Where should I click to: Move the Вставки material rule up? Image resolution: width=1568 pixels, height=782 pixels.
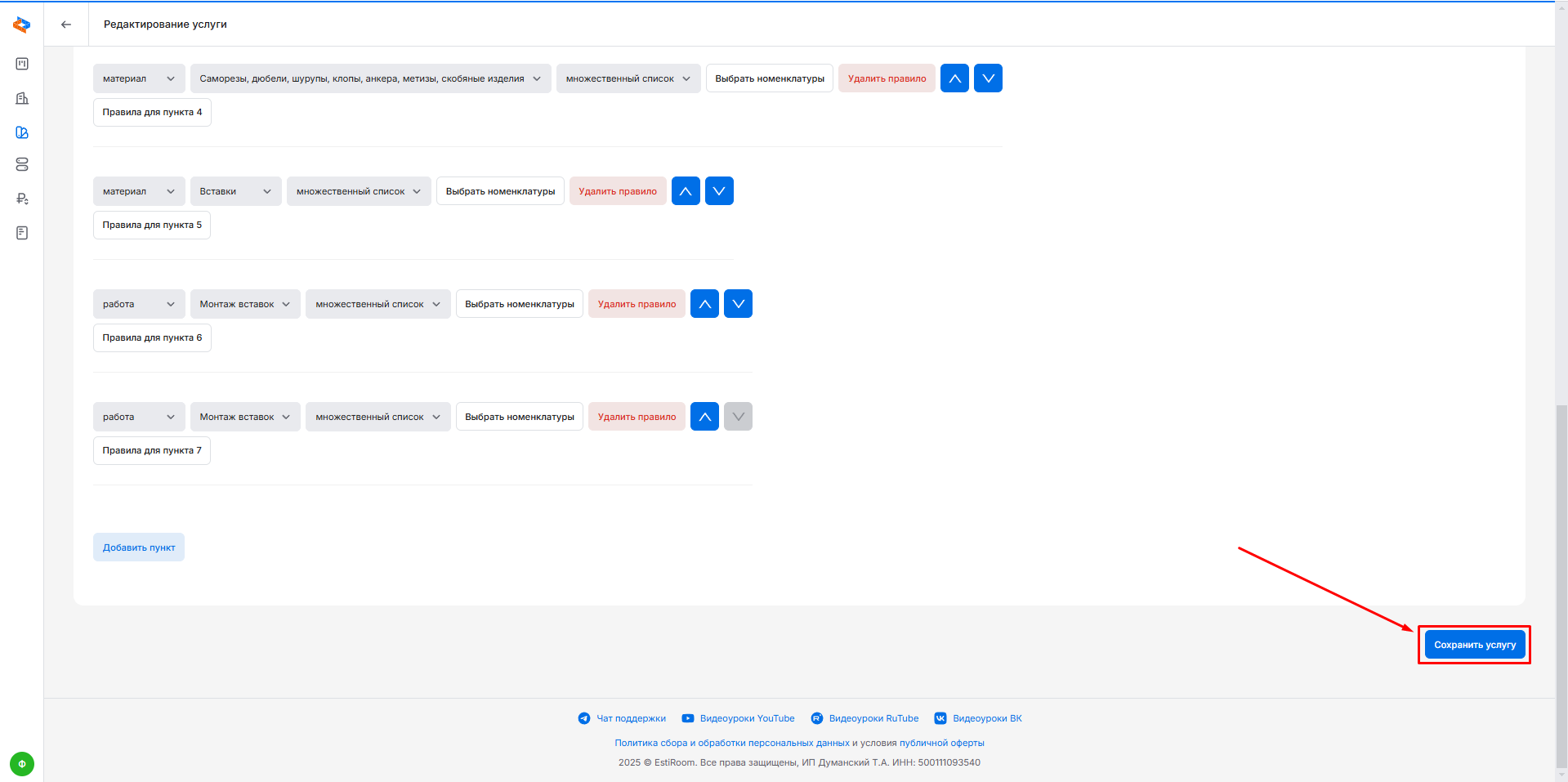pyautogui.click(x=686, y=191)
